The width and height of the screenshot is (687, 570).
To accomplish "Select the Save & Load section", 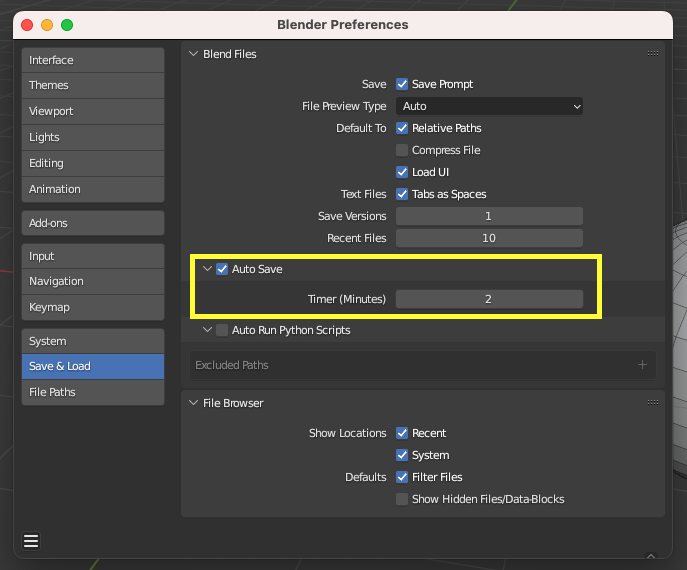I will tap(93, 366).
